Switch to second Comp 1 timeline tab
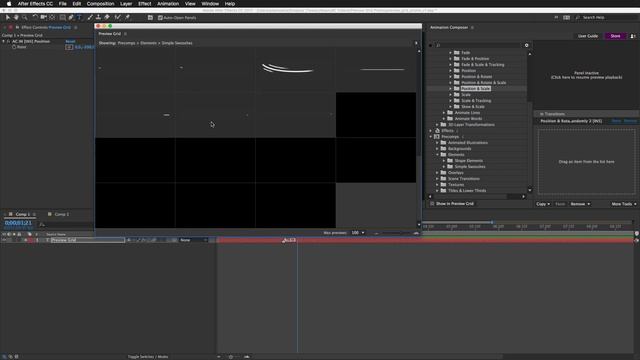Viewport: 640px width, 360px height. pos(62,214)
